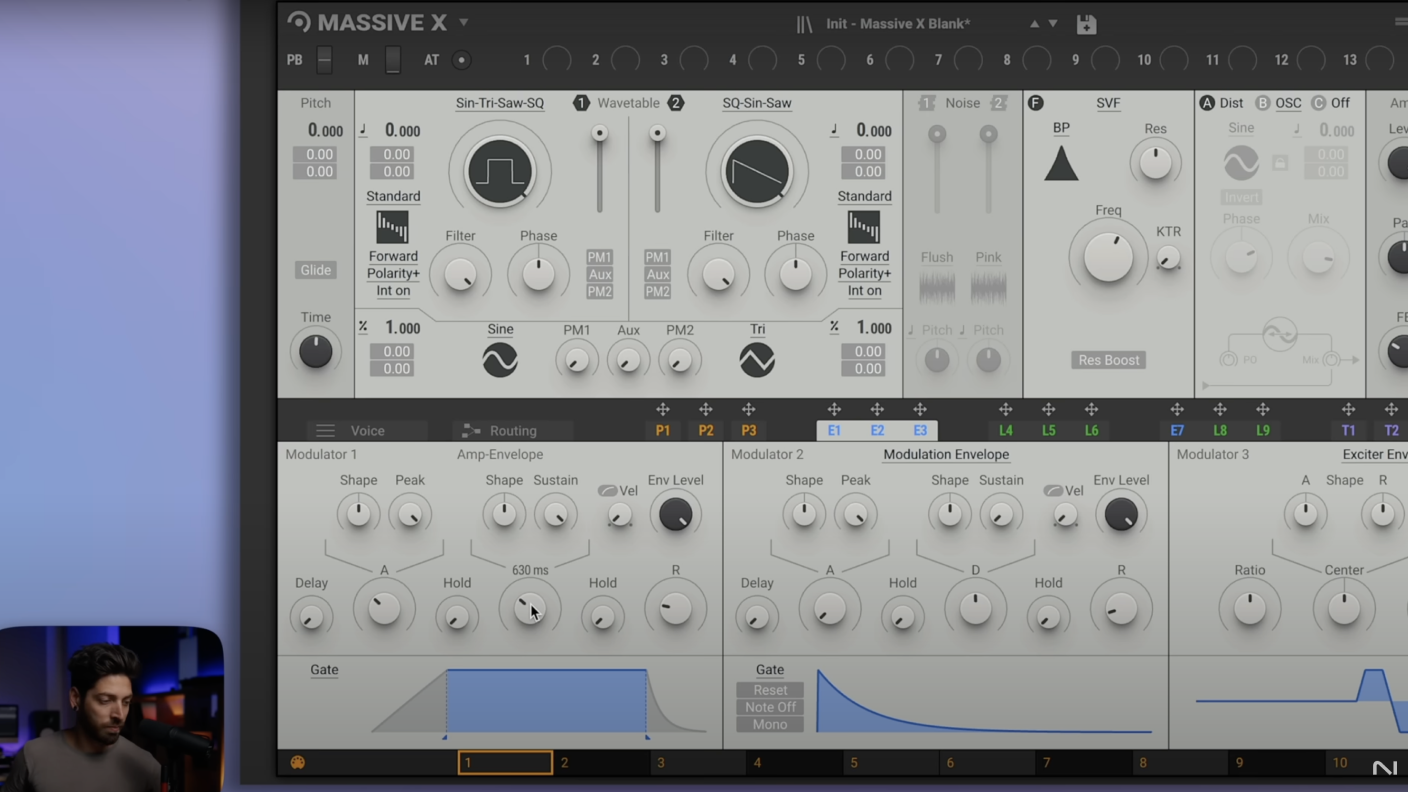Toggle Int on for wavetable oscillator 1
This screenshot has width=1408, height=792.
point(393,291)
